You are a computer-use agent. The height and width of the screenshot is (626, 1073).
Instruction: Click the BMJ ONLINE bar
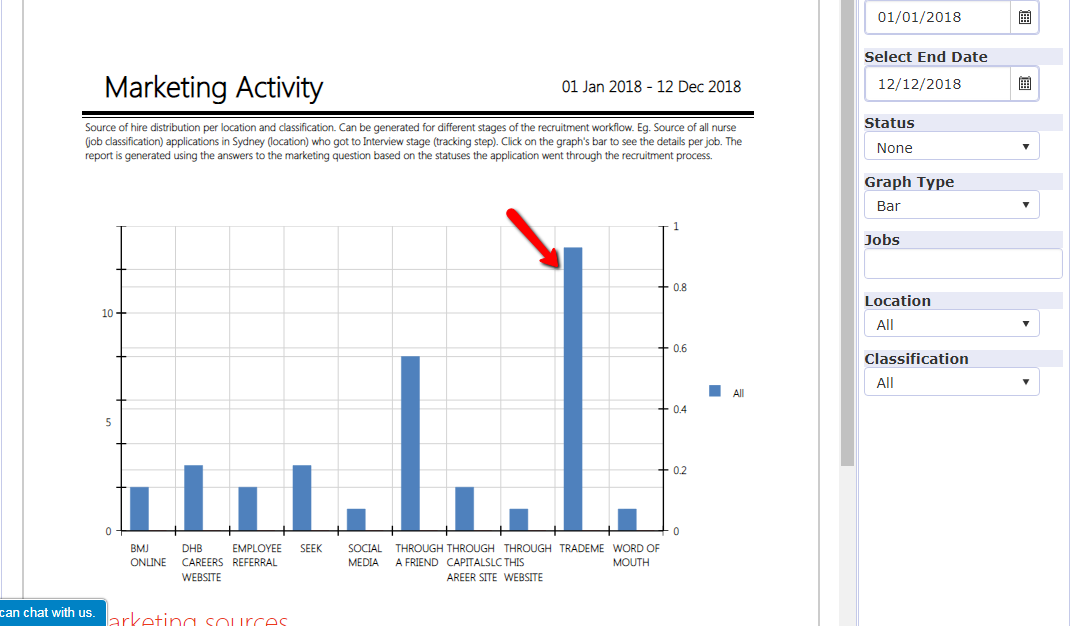[139, 508]
